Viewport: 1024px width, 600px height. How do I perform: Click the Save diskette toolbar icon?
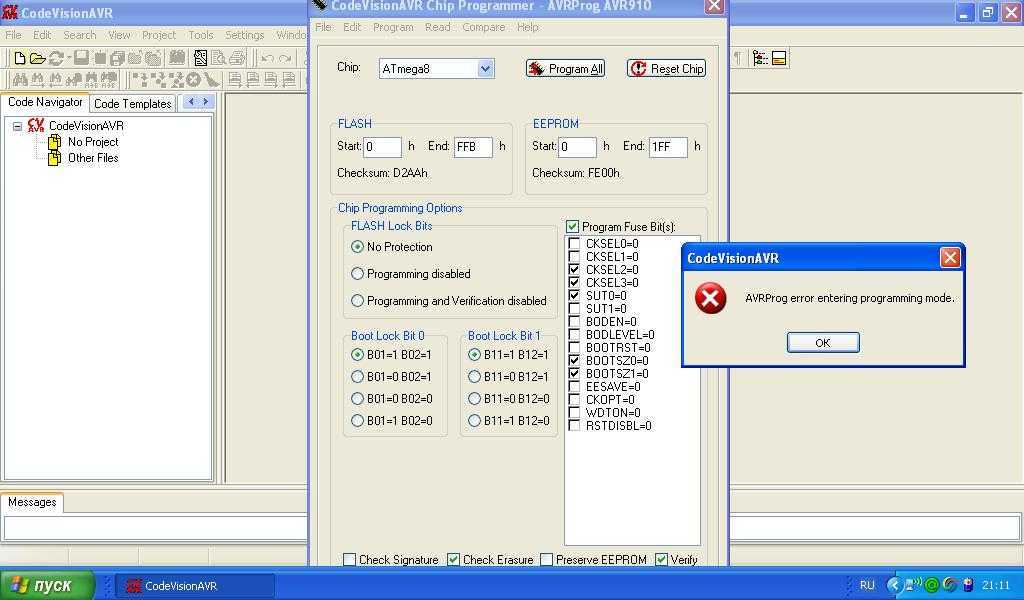click(x=81, y=58)
